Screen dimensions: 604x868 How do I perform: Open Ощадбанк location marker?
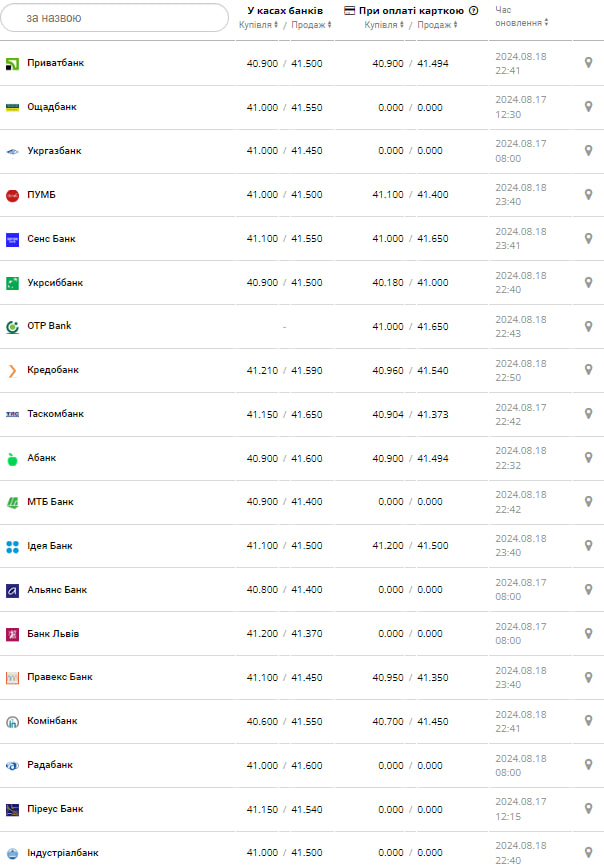588,107
